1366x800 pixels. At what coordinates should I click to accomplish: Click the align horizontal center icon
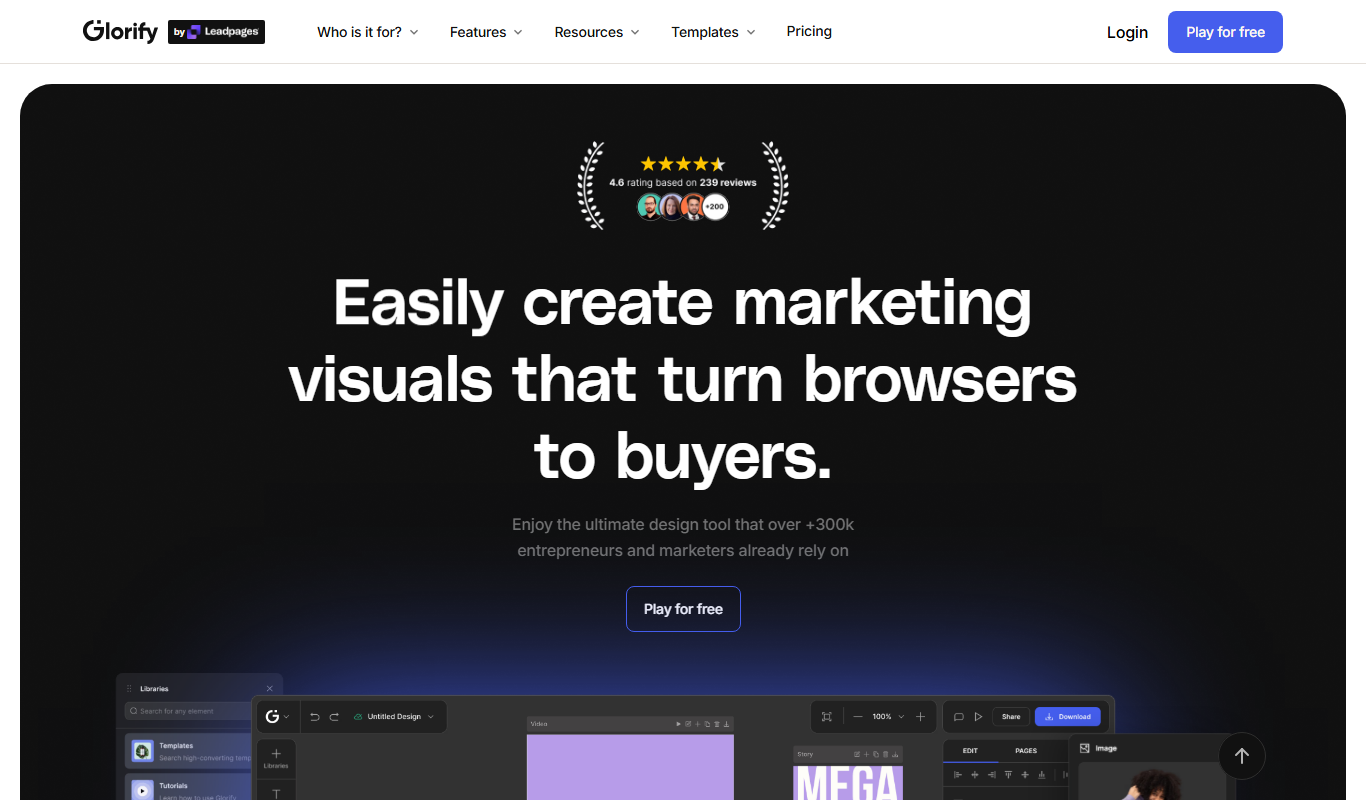click(x=974, y=775)
